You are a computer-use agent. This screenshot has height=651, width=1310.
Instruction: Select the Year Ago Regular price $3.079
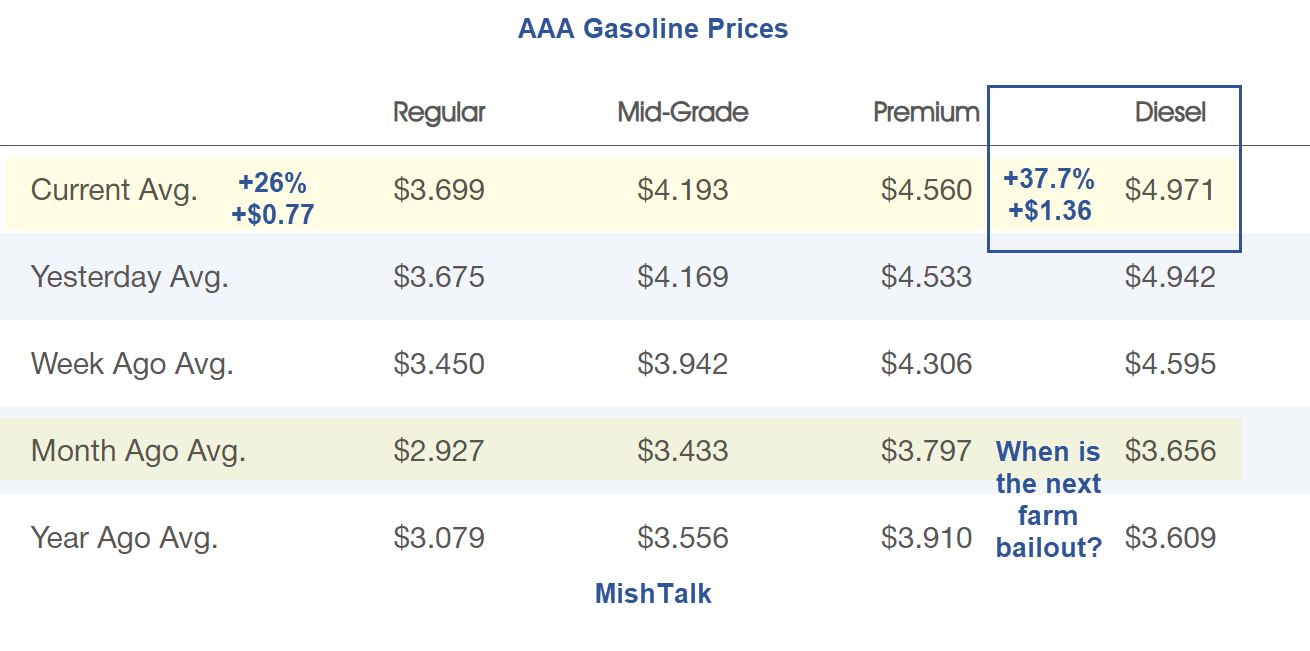click(439, 538)
